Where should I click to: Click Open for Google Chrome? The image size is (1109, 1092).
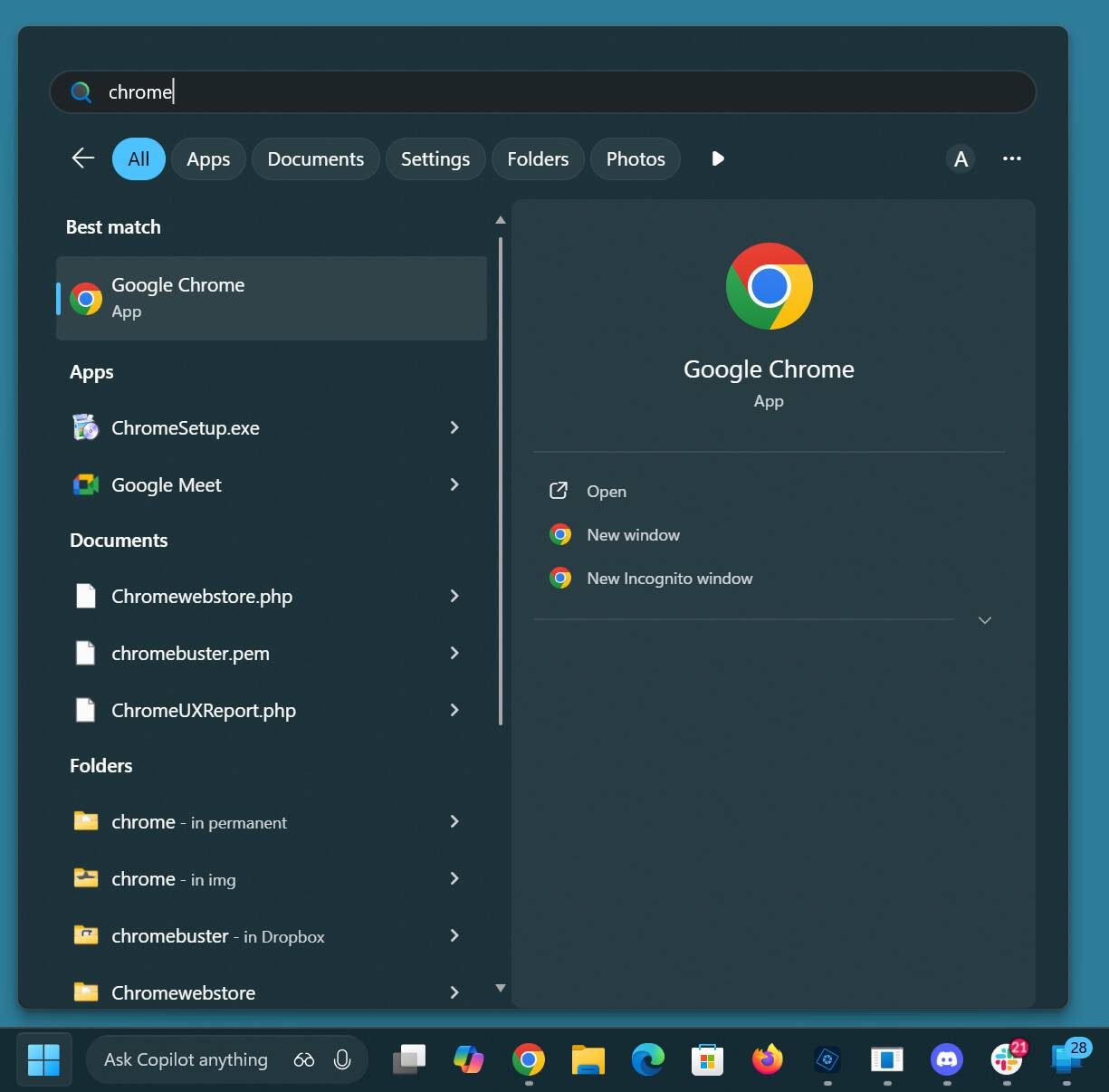coord(606,492)
